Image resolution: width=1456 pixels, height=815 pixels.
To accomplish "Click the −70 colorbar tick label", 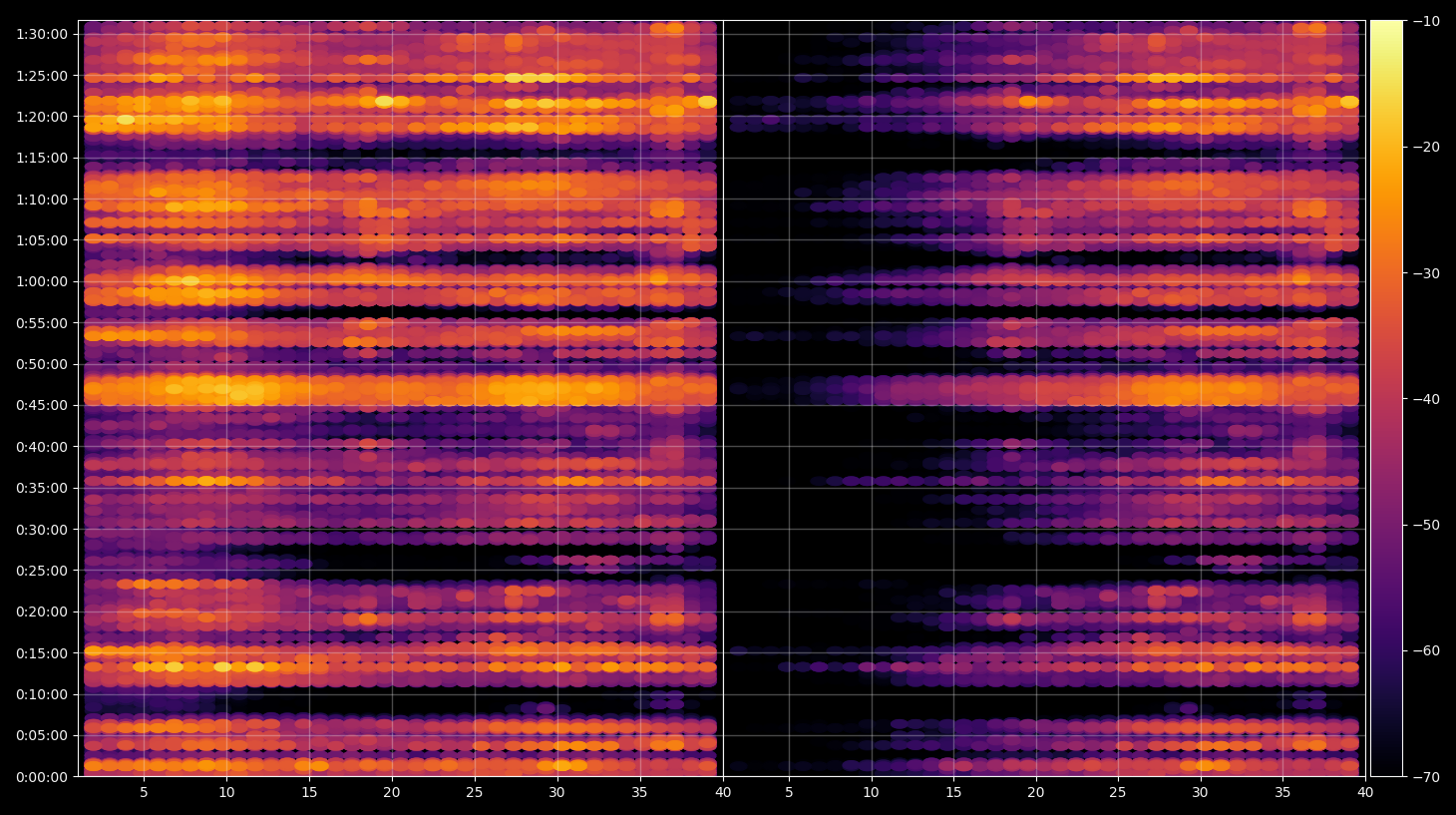I will click(1426, 777).
